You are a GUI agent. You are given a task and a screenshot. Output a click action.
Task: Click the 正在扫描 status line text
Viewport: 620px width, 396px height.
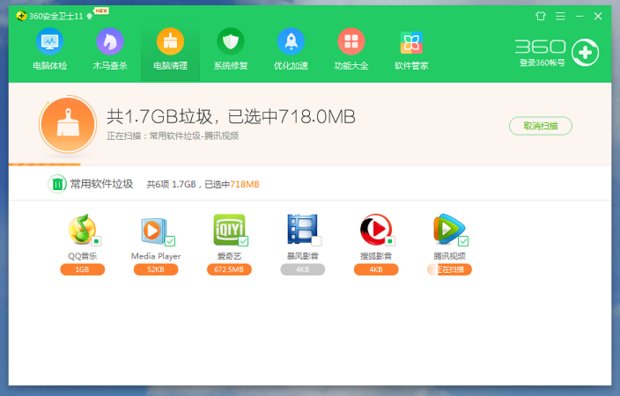tap(172, 136)
